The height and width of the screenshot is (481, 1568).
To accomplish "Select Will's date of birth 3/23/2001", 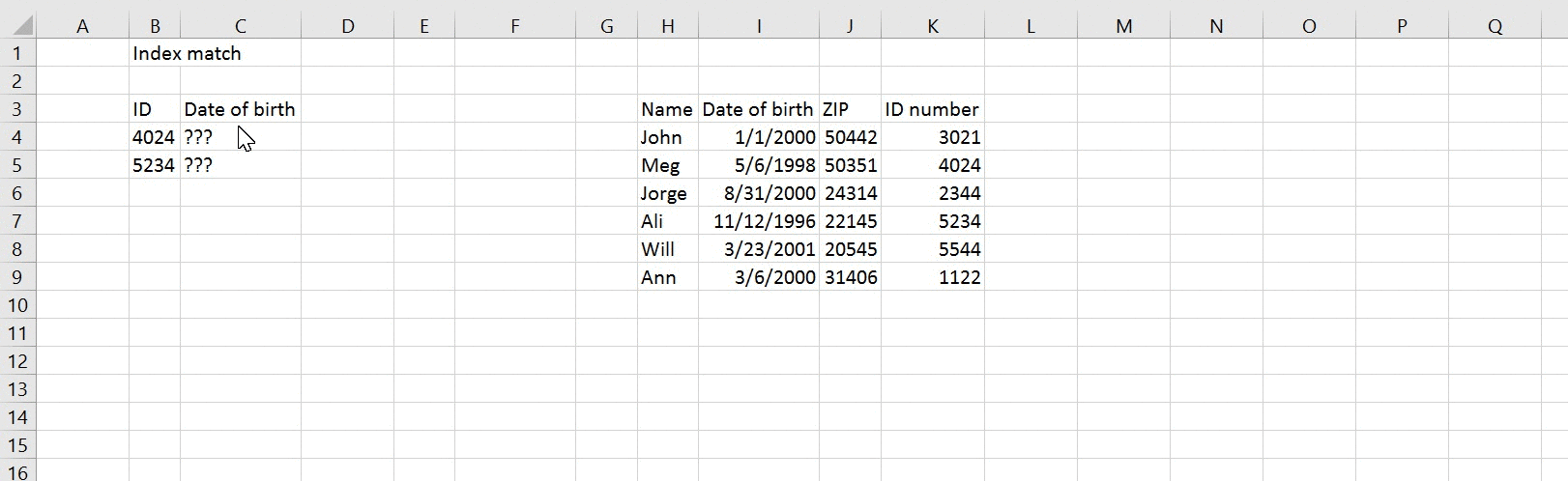I will [759, 249].
